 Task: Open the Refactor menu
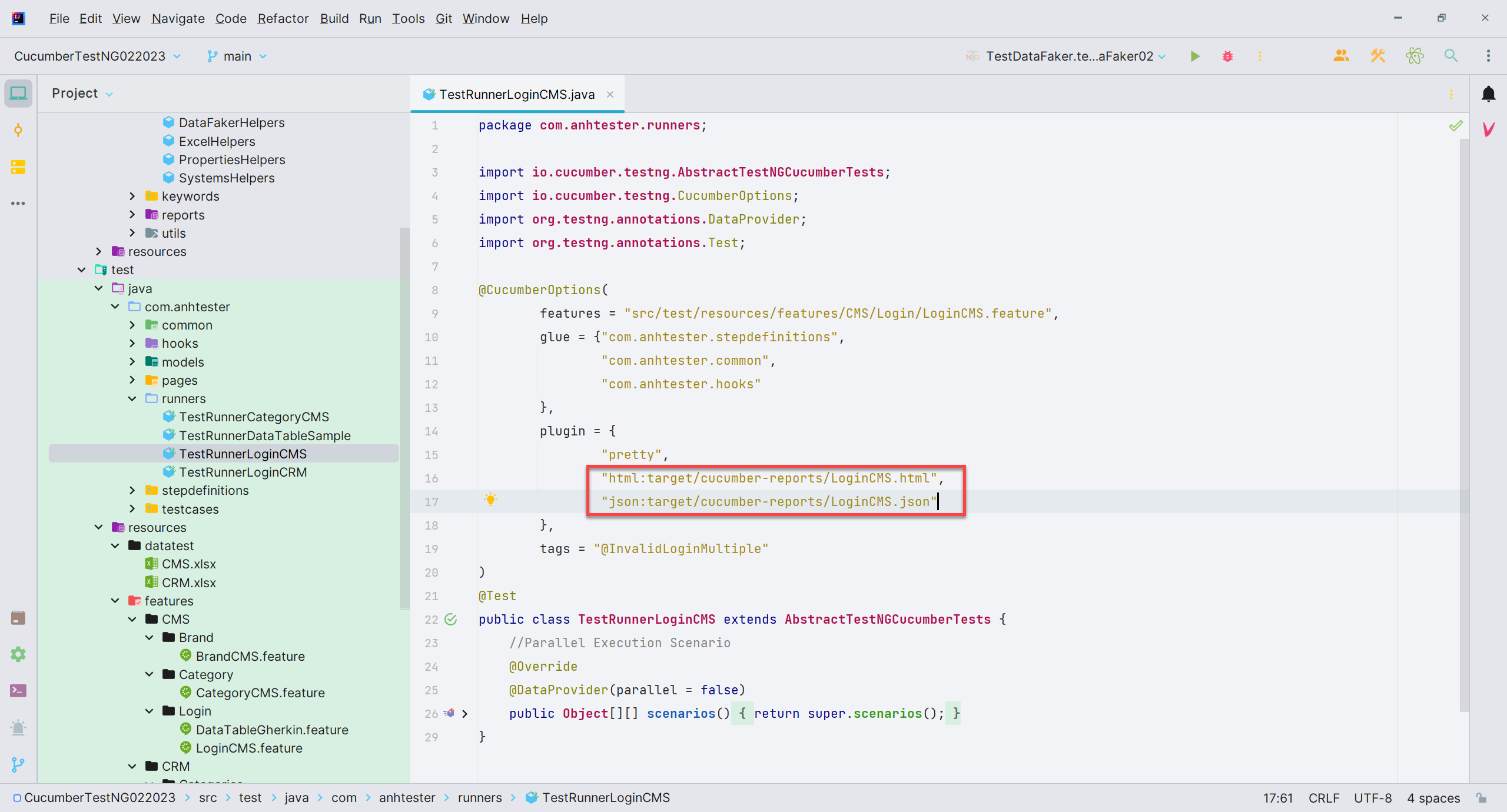click(x=283, y=18)
